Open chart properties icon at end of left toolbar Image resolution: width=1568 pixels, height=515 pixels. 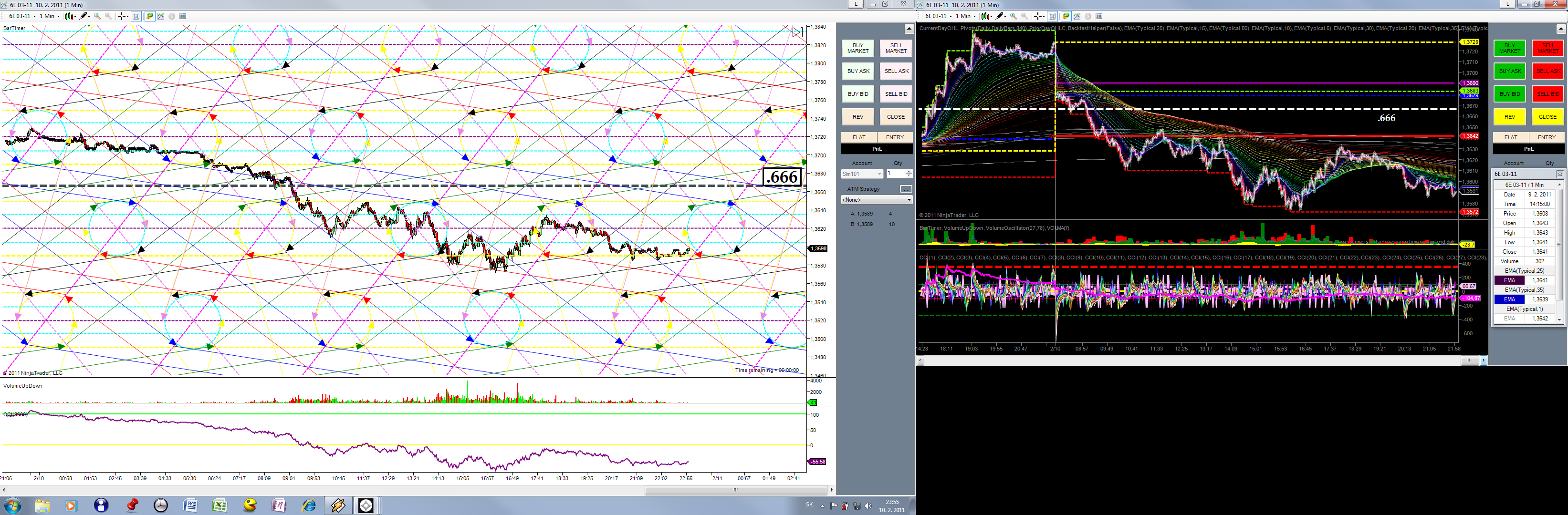click(x=183, y=16)
